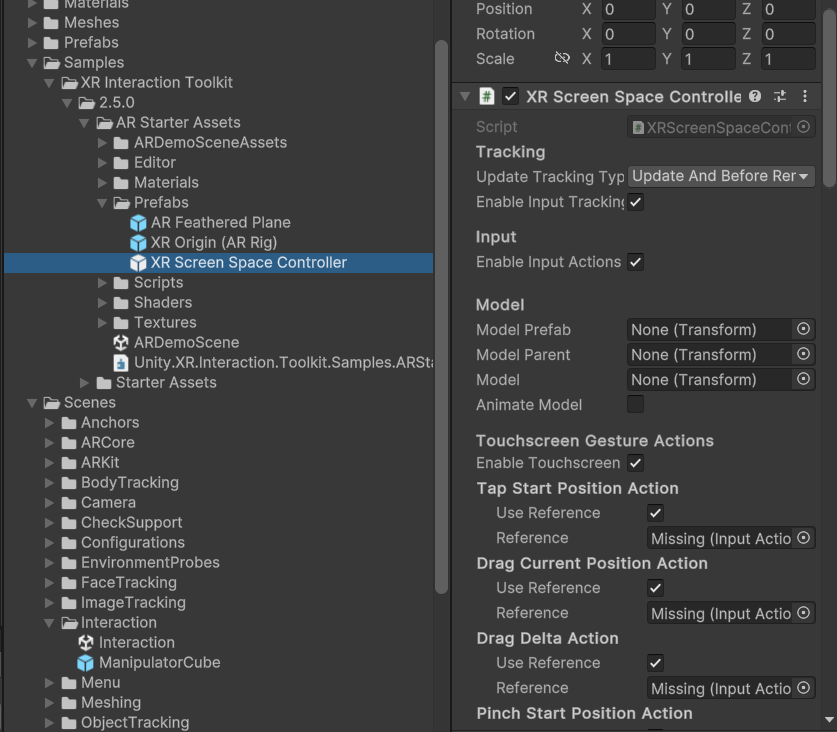Open object picker for Model Parent

point(803,354)
